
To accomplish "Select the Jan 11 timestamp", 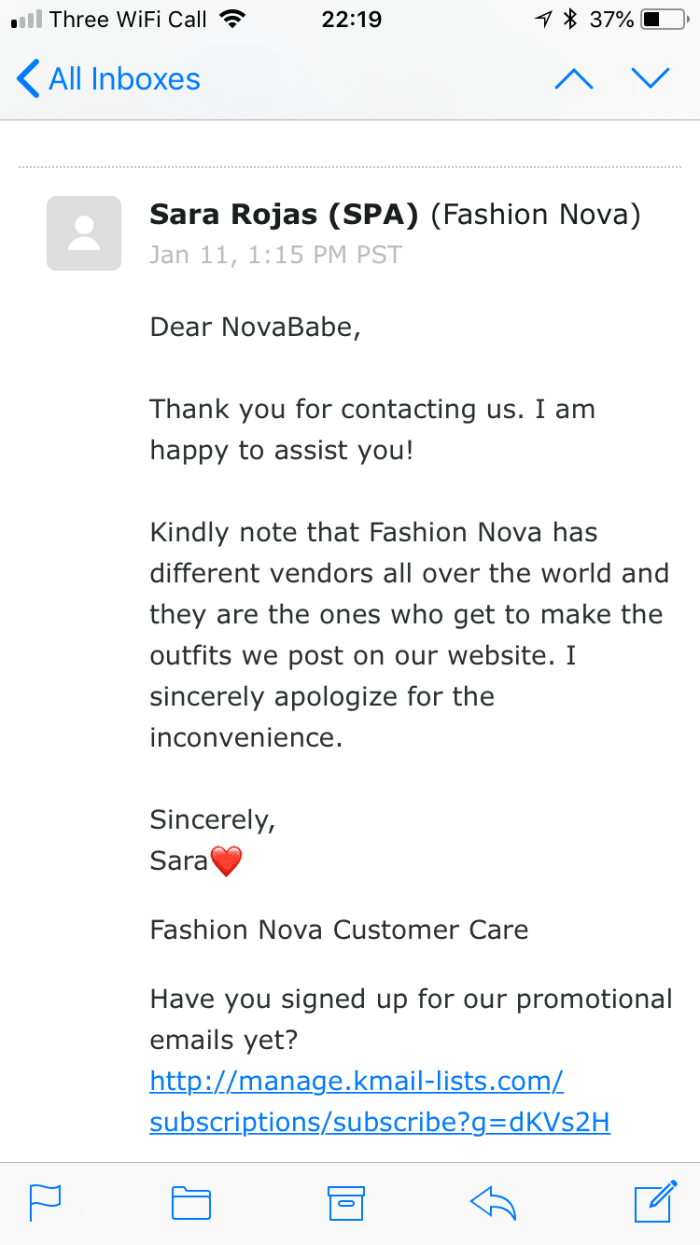I will tap(275, 254).
